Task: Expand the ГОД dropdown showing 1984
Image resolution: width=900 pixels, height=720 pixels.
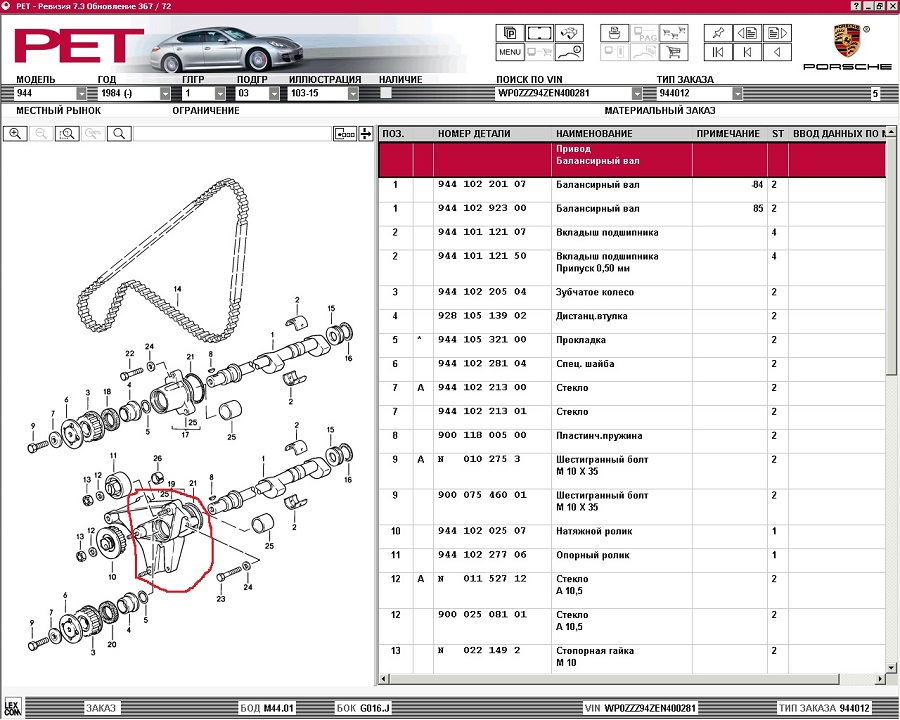Action: point(165,93)
